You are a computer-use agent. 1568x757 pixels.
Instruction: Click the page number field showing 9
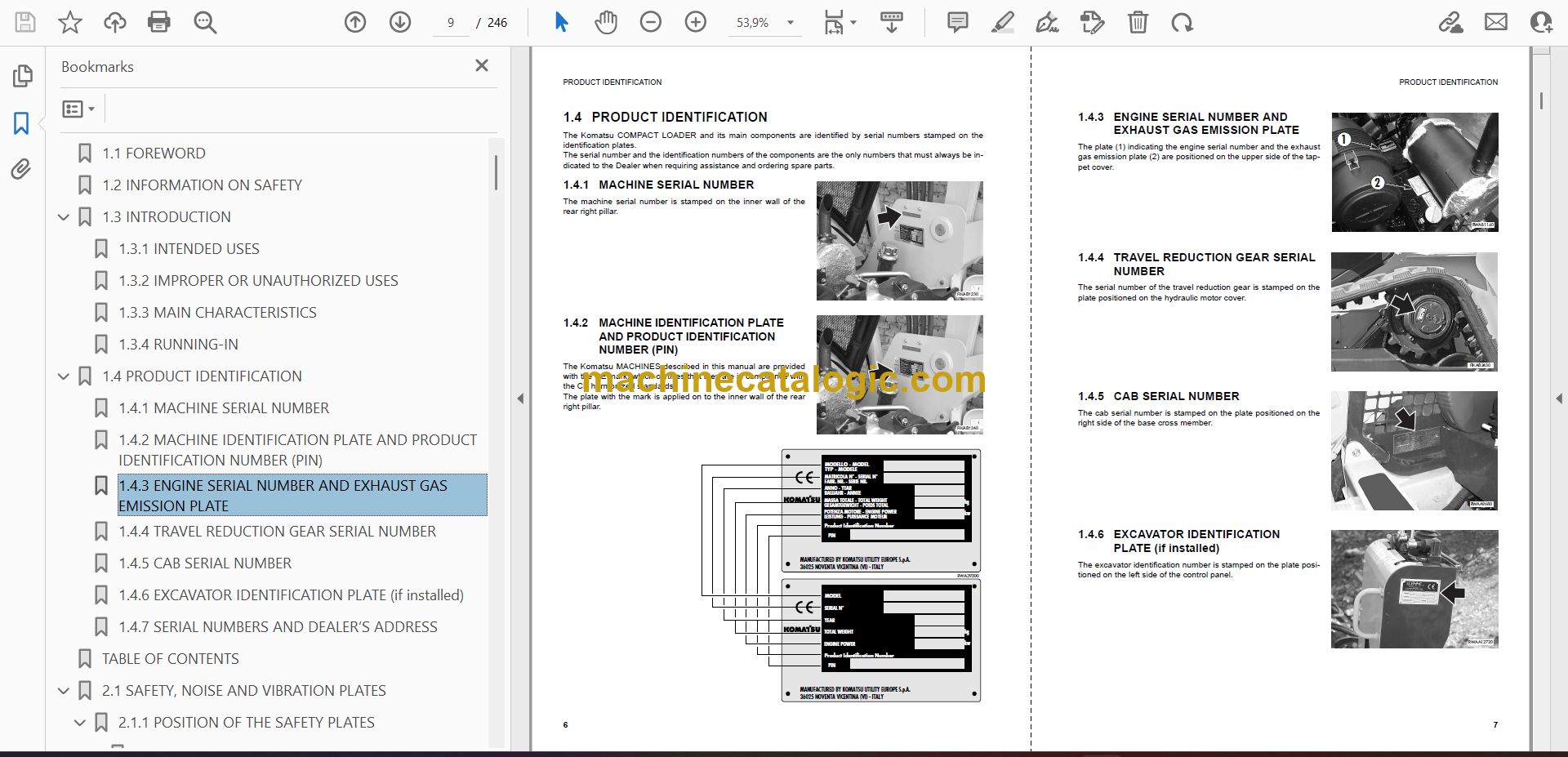[x=451, y=23]
